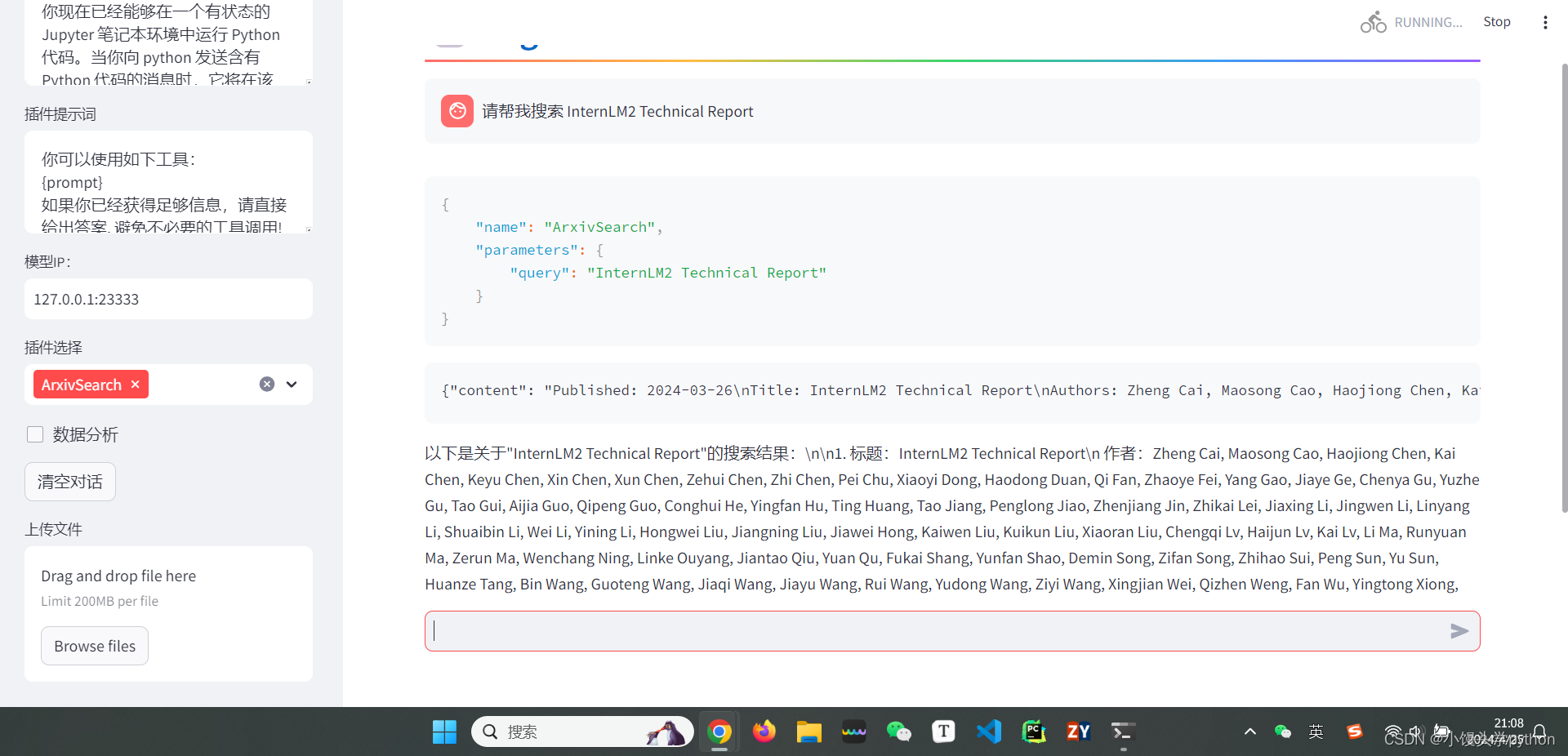Click the WeChat system tray icon

coord(1283,732)
